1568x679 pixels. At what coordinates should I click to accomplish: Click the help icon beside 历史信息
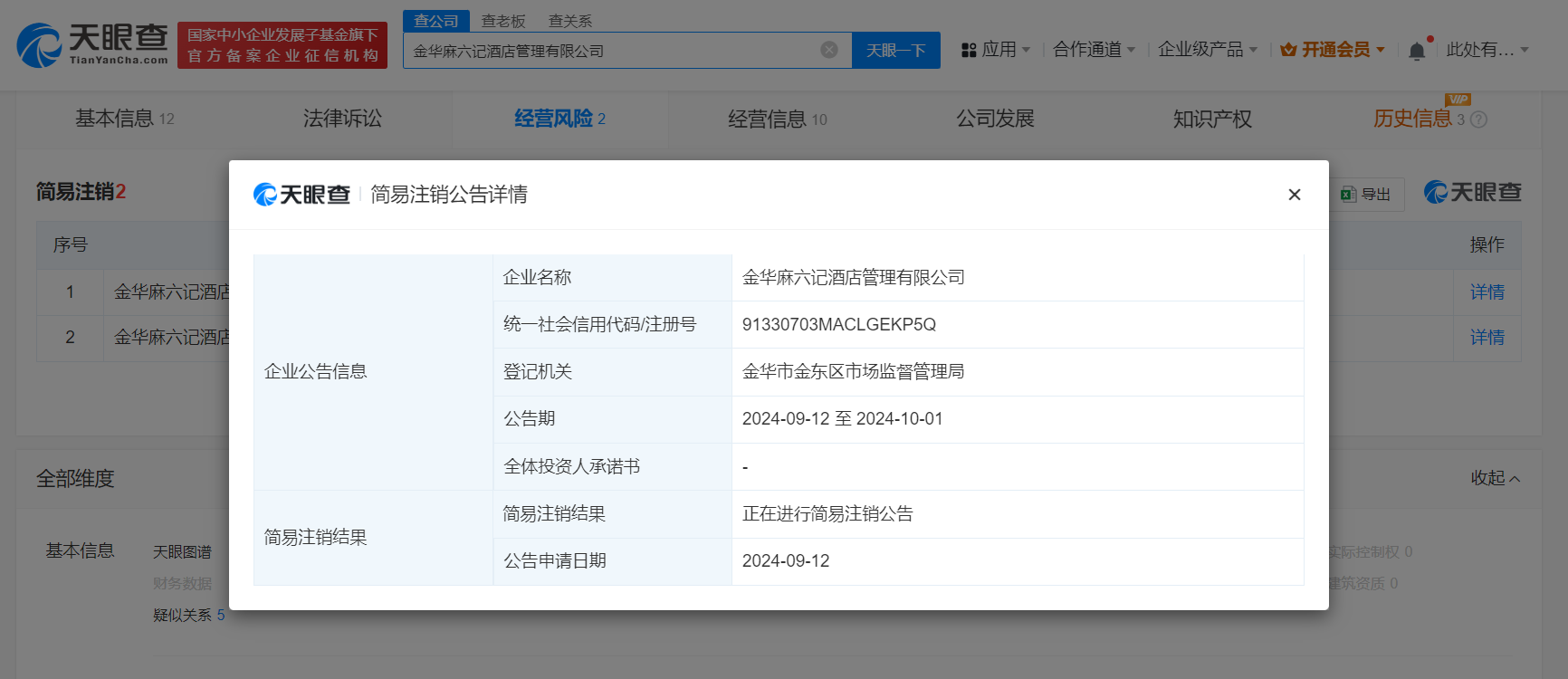[1478, 120]
